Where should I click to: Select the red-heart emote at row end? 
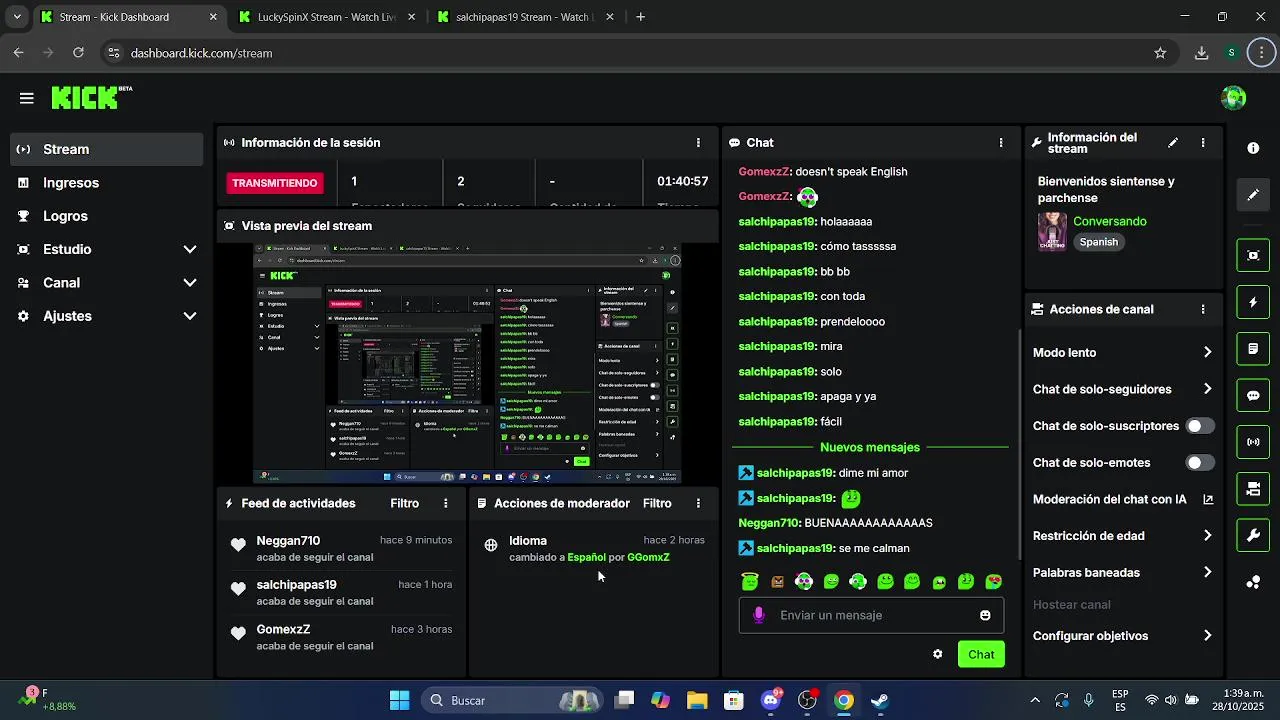point(993,582)
